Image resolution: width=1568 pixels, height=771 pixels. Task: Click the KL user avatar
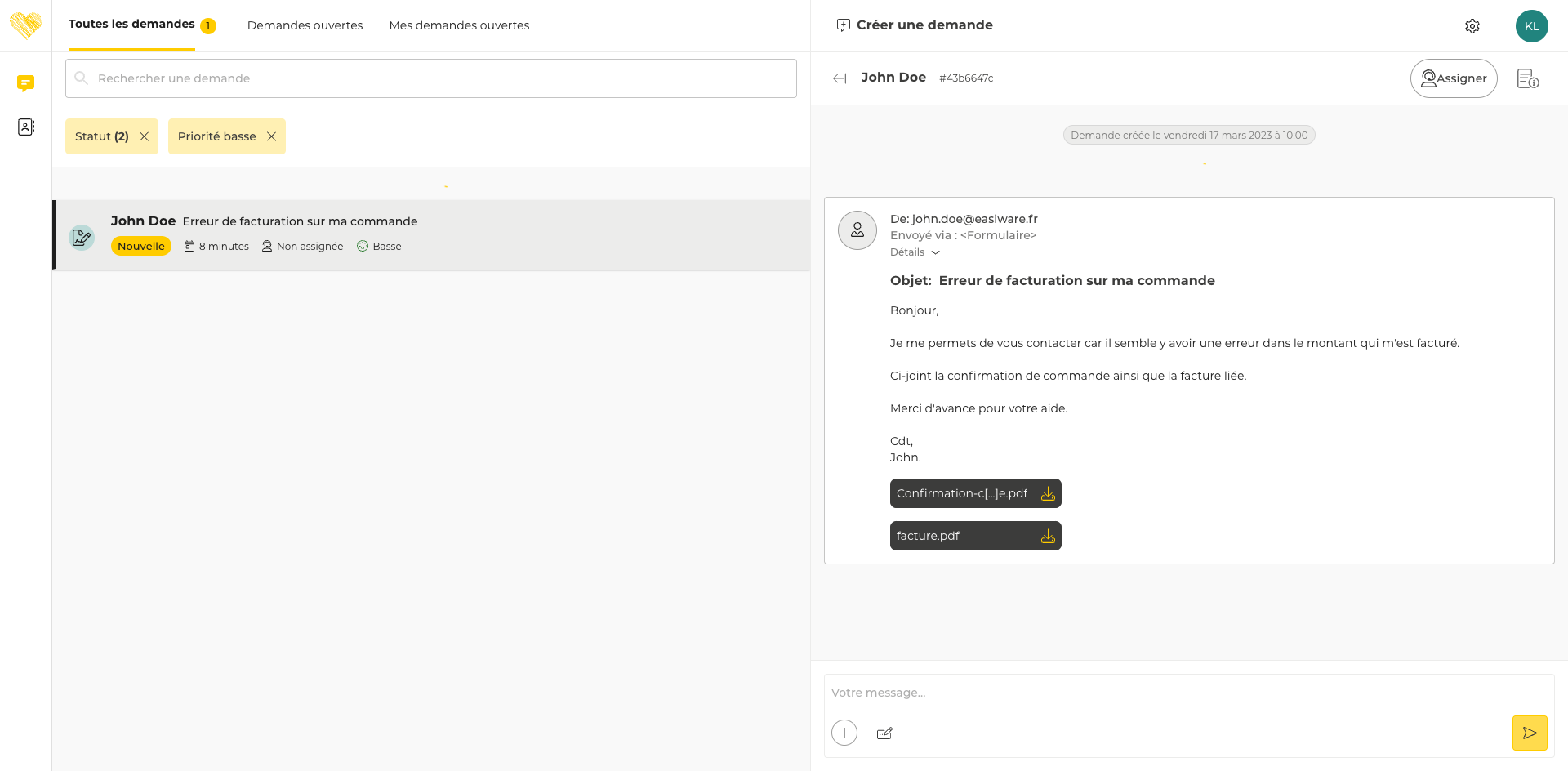(1531, 26)
